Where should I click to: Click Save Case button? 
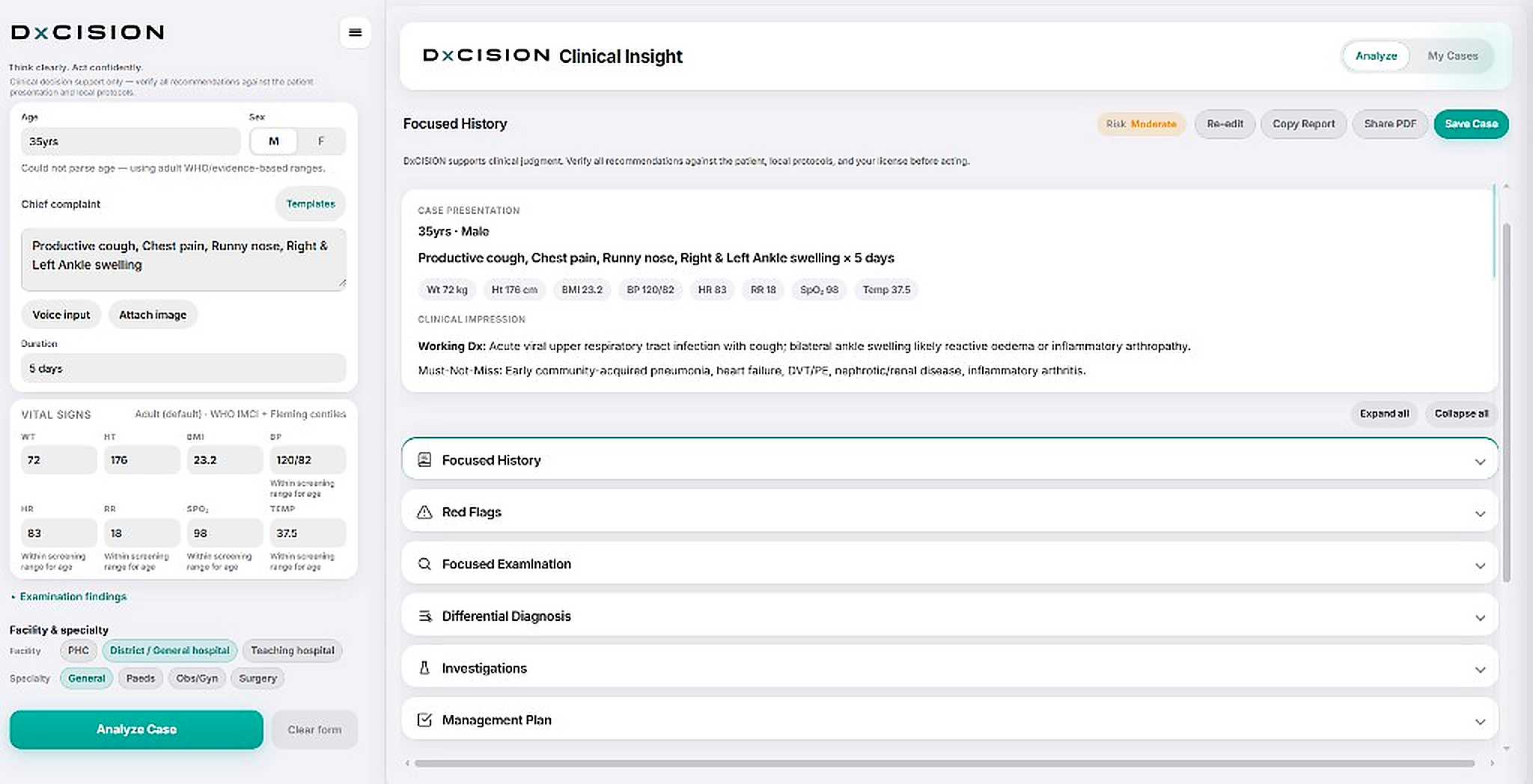1471,123
